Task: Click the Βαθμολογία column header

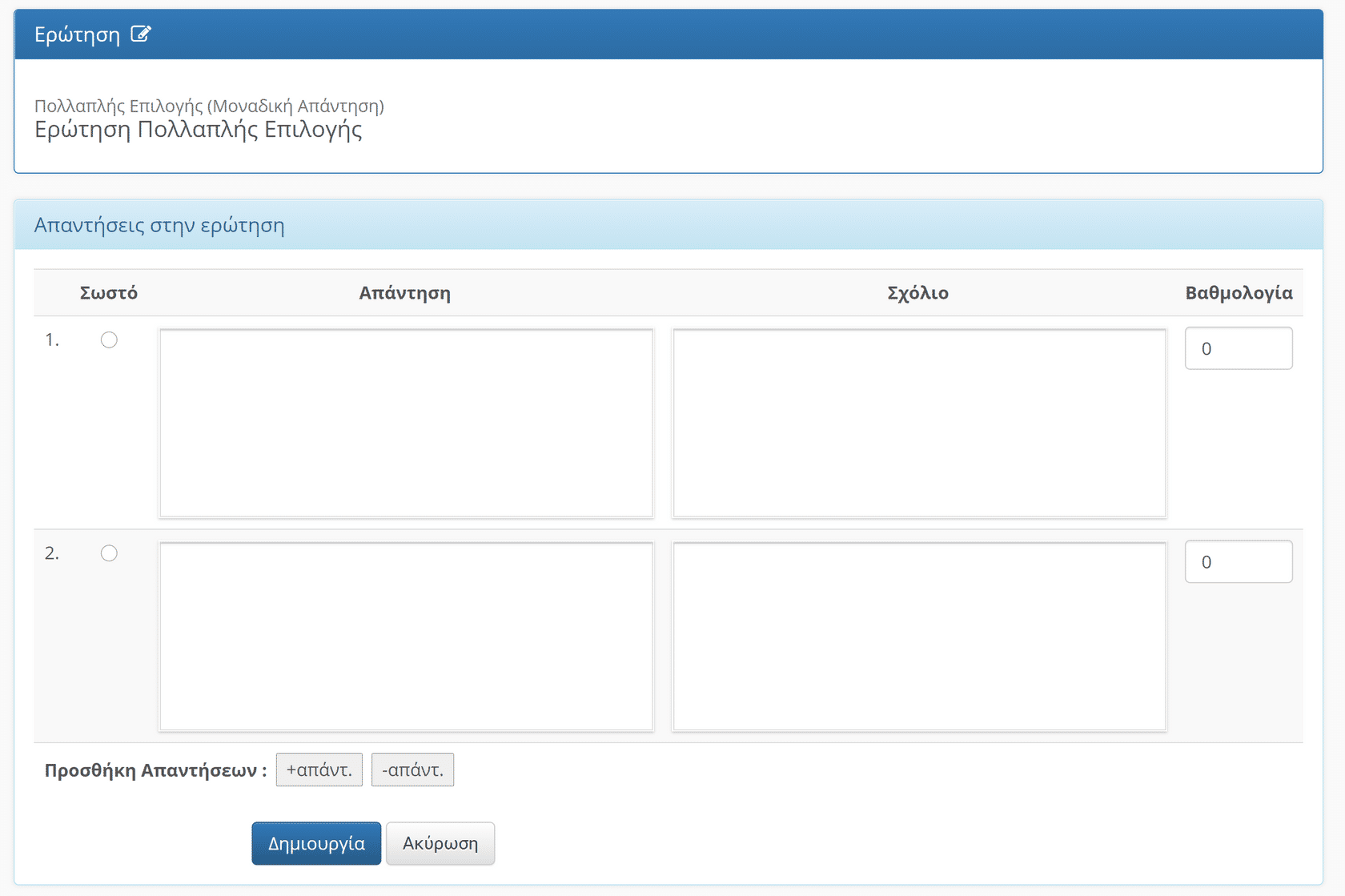Action: (1239, 293)
